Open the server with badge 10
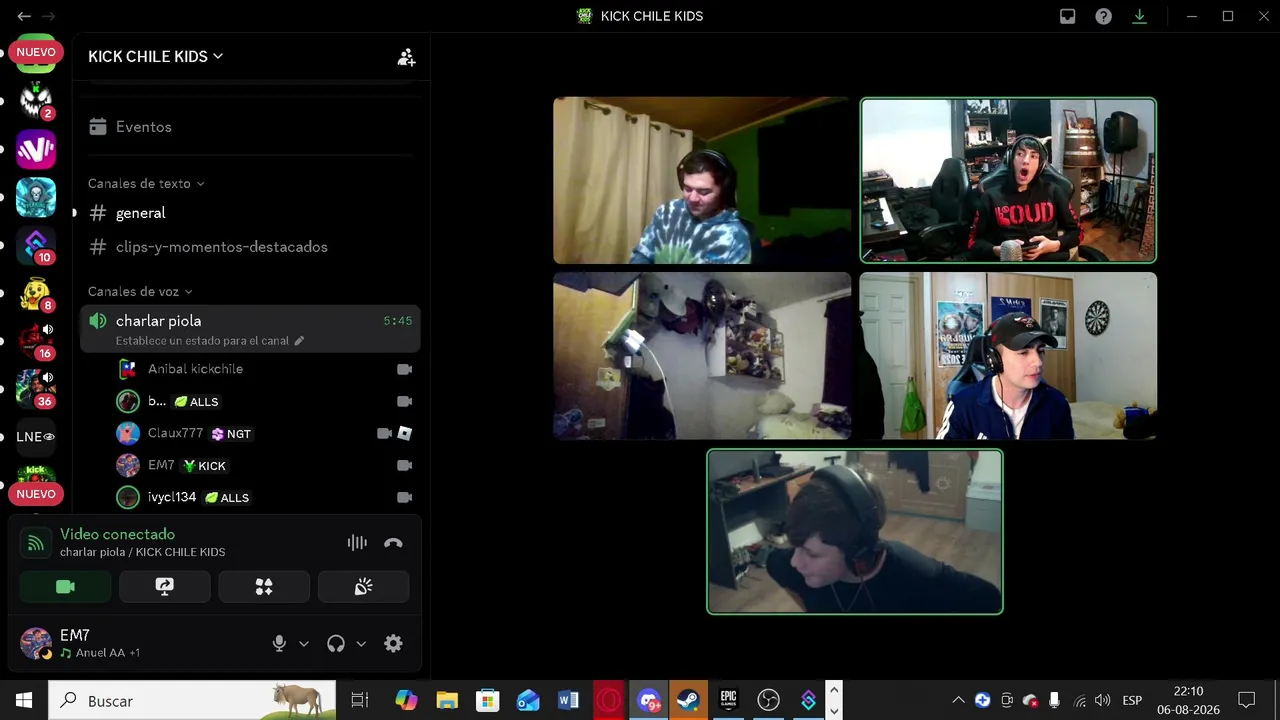The image size is (1280, 720). (x=36, y=245)
